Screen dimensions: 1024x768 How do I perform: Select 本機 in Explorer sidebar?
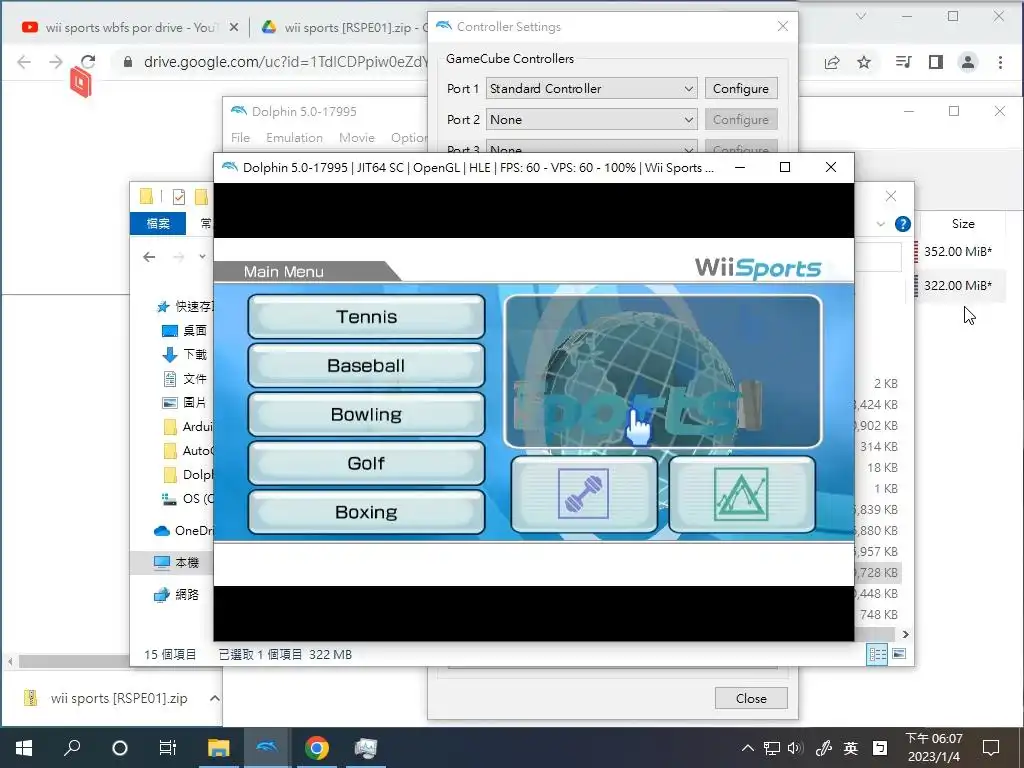pyautogui.click(x=175, y=562)
